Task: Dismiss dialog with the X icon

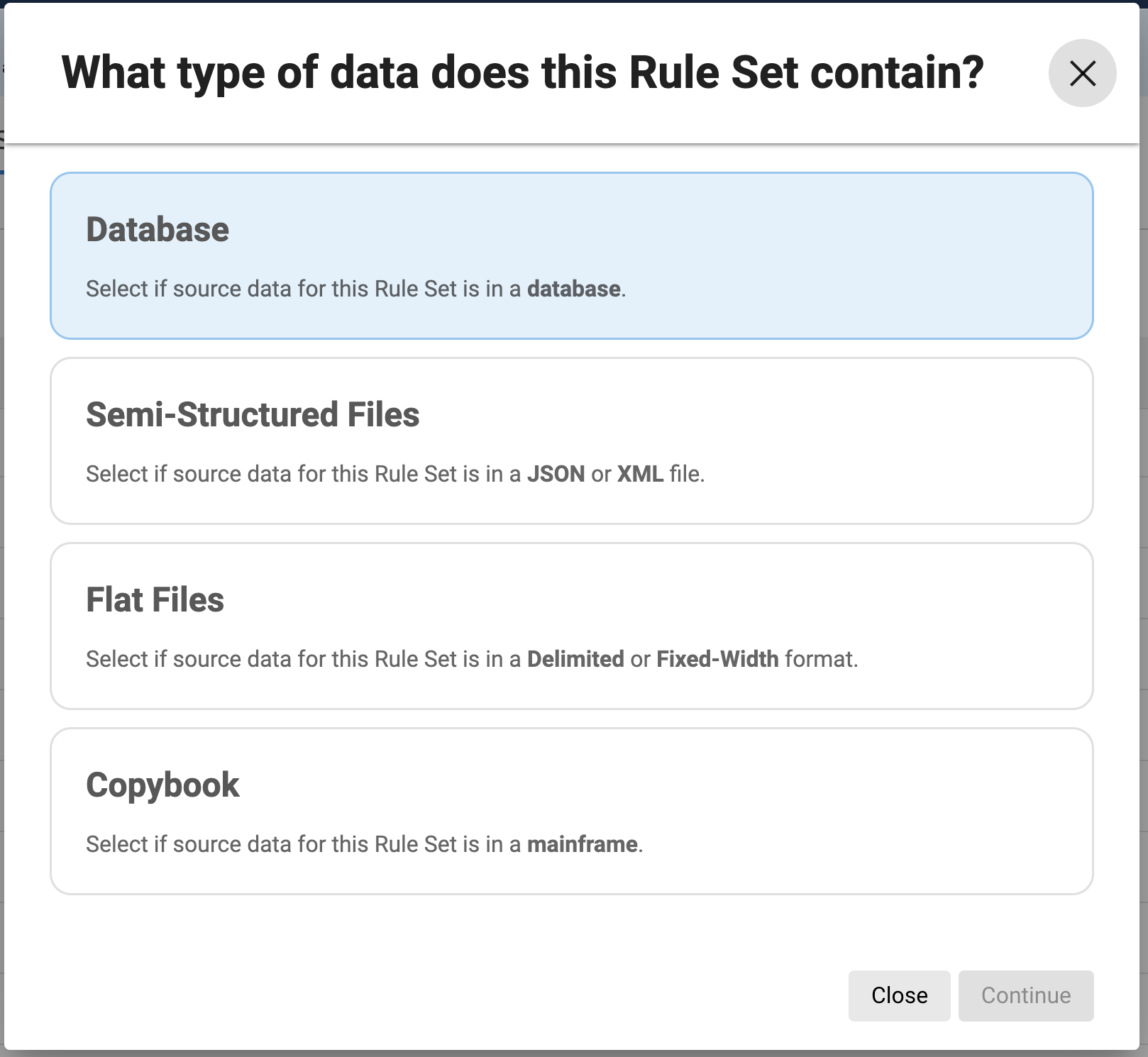Action: tap(1082, 73)
